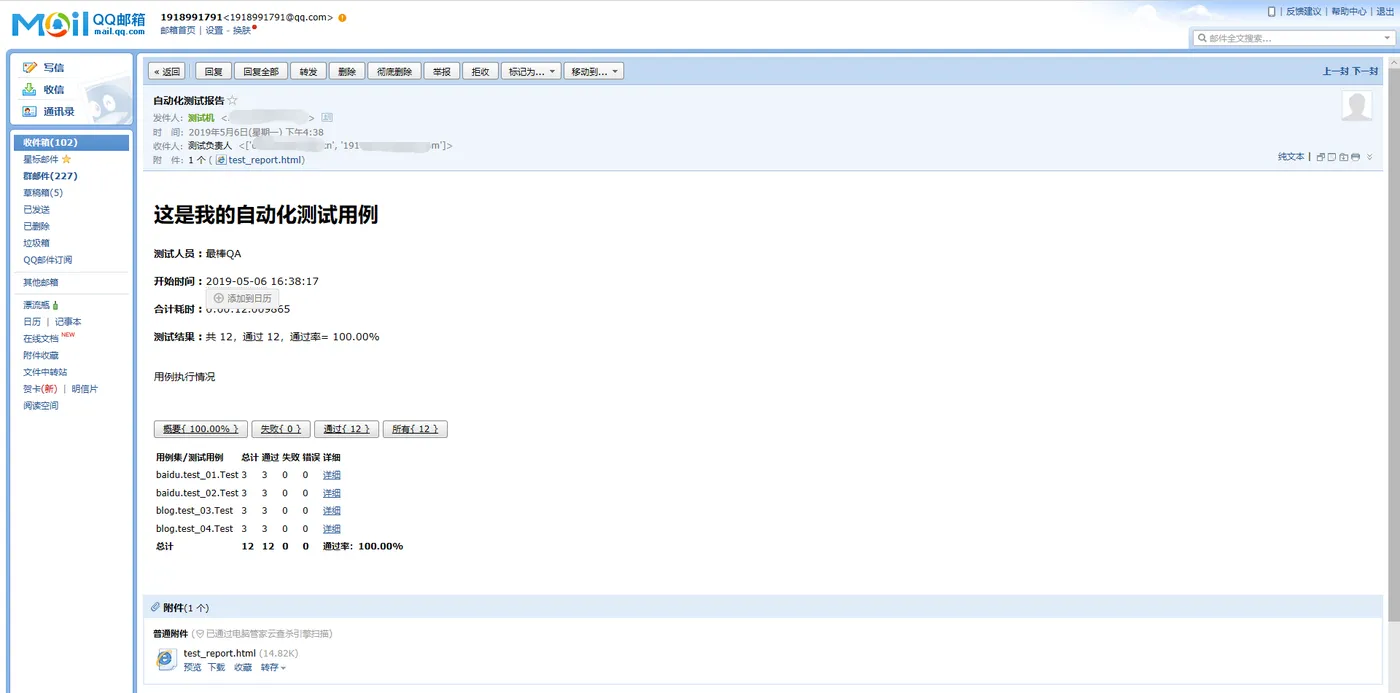Star the 自动化测试报告 email subject
The height and width of the screenshot is (693, 1400).
click(233, 100)
